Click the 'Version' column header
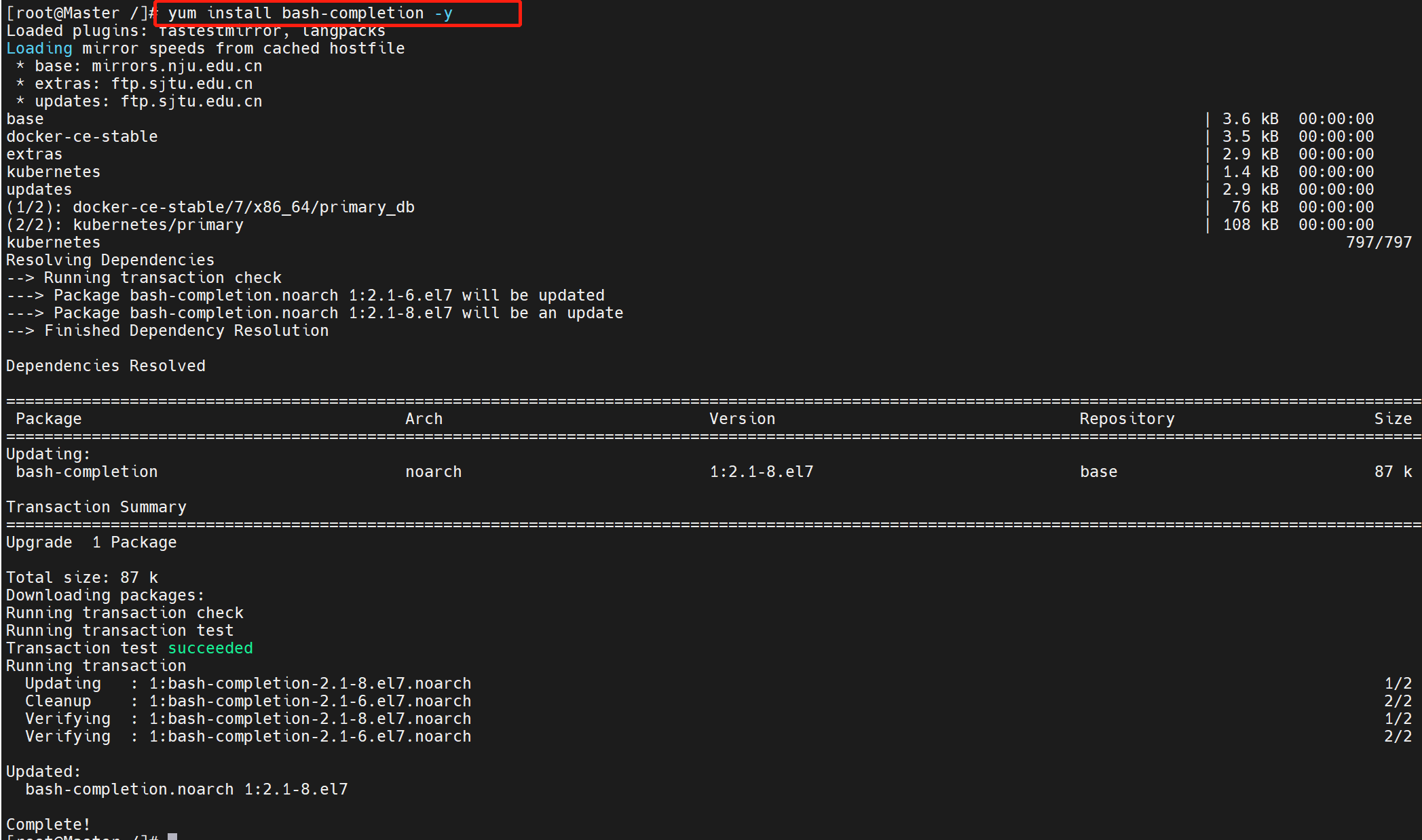This screenshot has height=840, width=1422. coord(742,419)
